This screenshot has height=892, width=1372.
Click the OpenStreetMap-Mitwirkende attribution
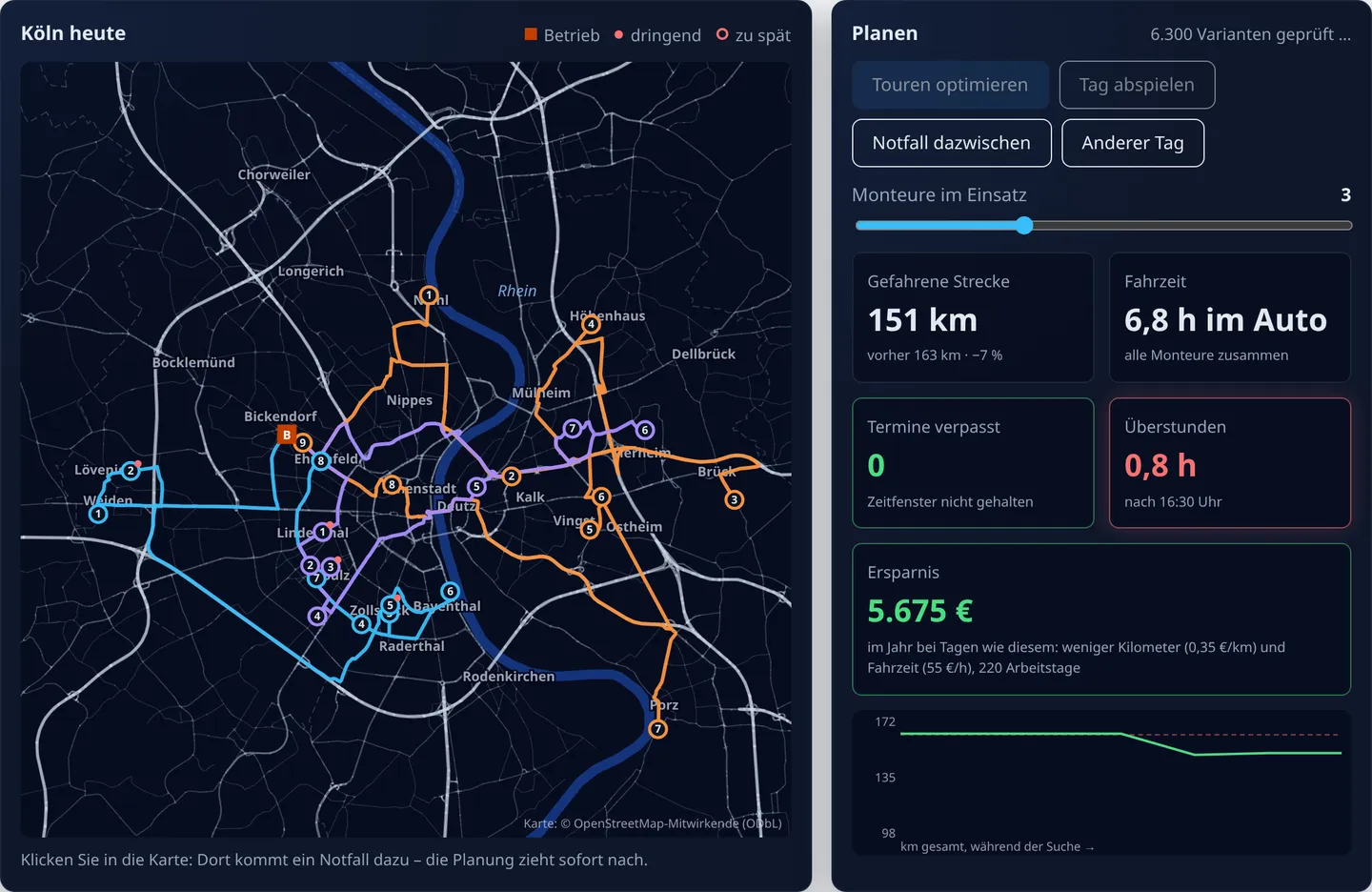653,823
